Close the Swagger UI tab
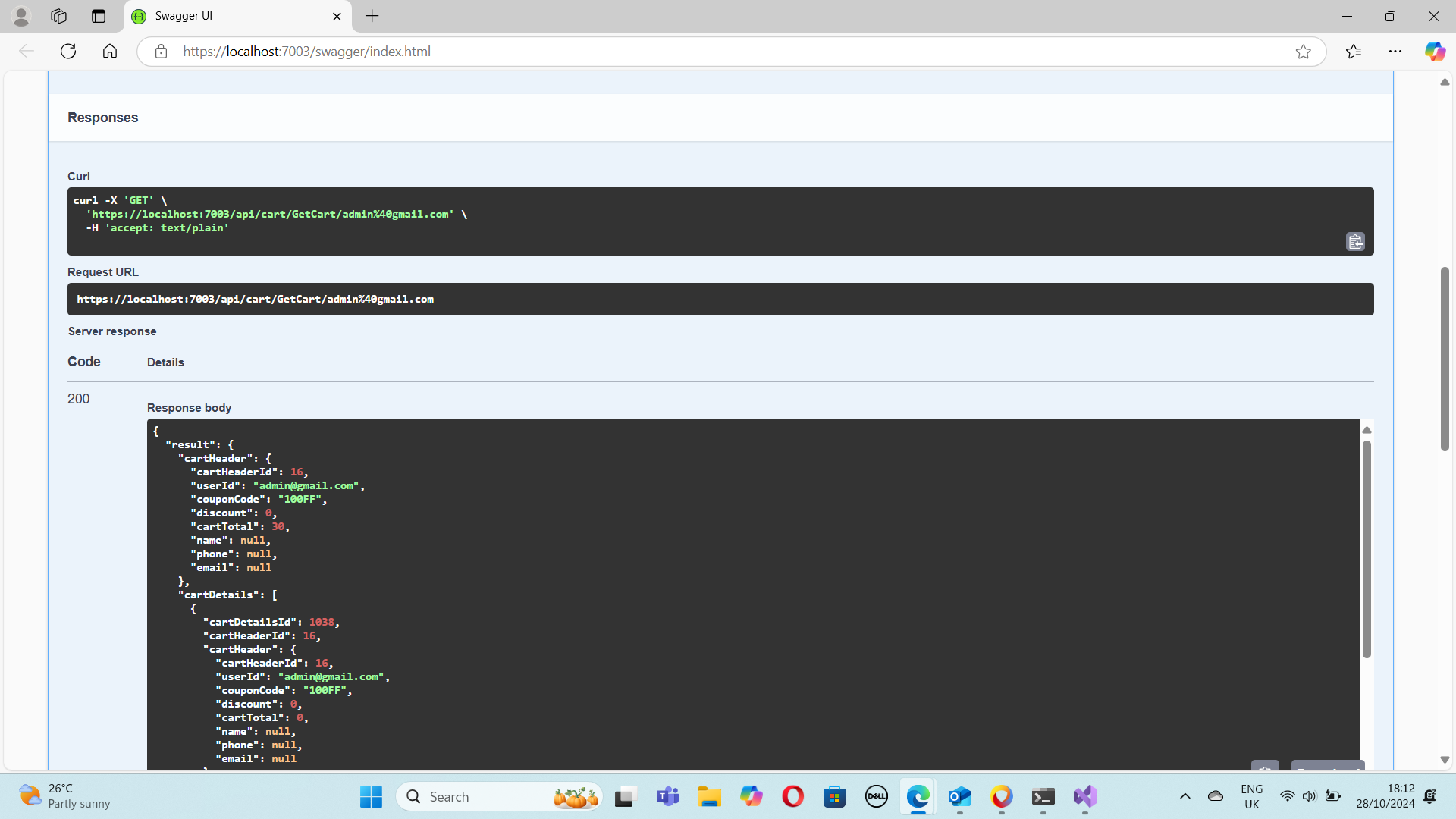 coord(337,16)
